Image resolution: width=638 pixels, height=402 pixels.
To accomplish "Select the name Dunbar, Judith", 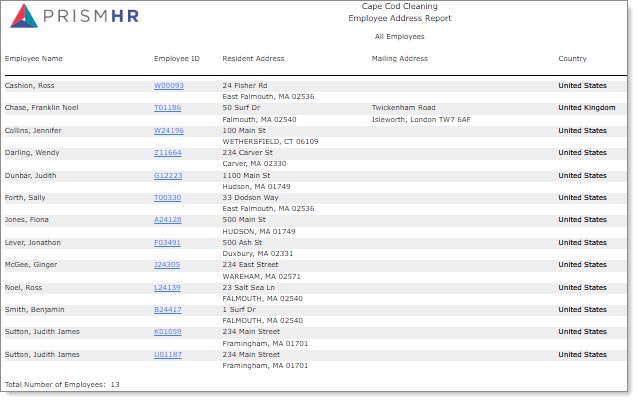I will tap(31, 176).
